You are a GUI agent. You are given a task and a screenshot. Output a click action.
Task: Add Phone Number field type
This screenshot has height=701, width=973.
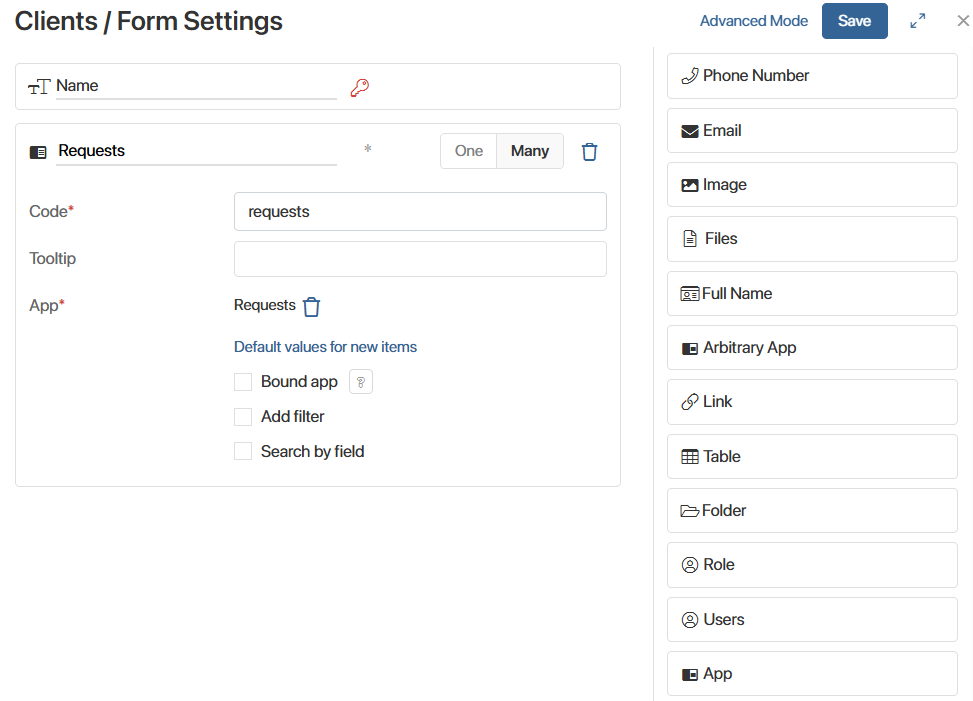tap(811, 76)
